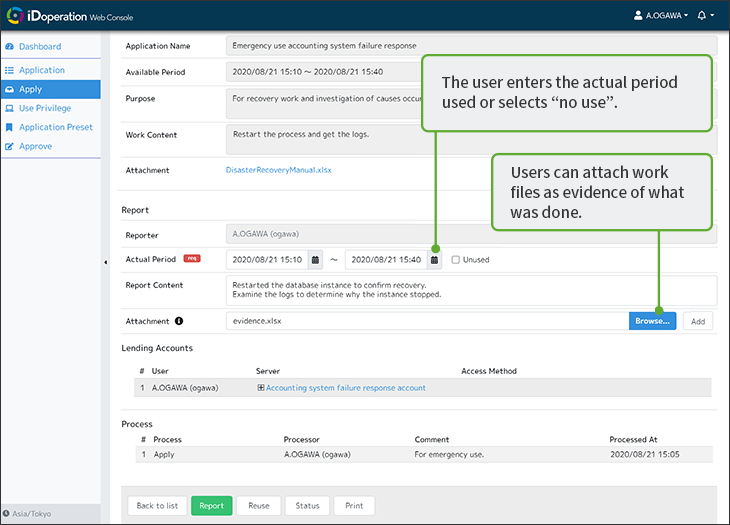Click the Actual Period start date field
730x525 pixels.
click(267, 260)
